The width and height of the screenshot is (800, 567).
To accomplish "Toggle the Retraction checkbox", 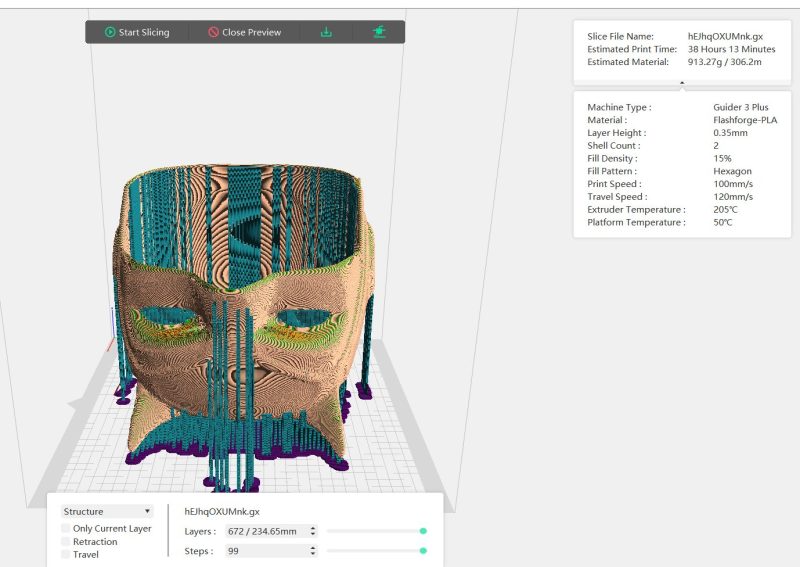I will pos(65,541).
